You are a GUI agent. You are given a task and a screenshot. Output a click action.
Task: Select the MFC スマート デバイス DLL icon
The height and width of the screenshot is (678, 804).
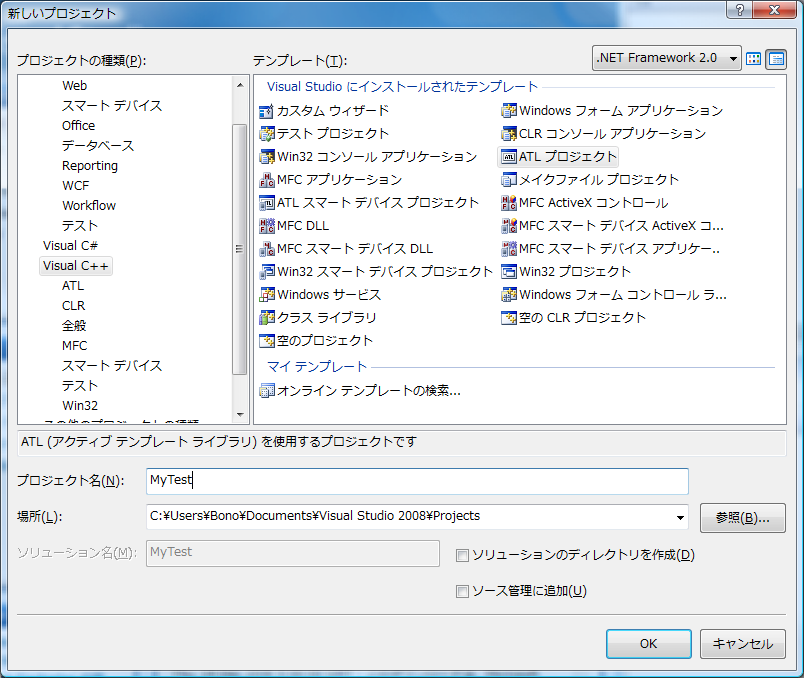coord(267,249)
